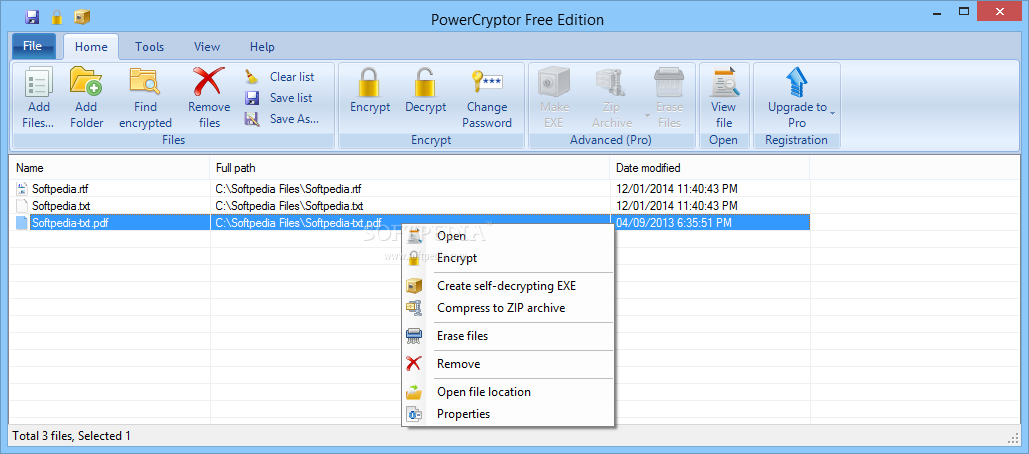Click box icon in quick access toolbar
The image size is (1029, 454).
[82, 16]
